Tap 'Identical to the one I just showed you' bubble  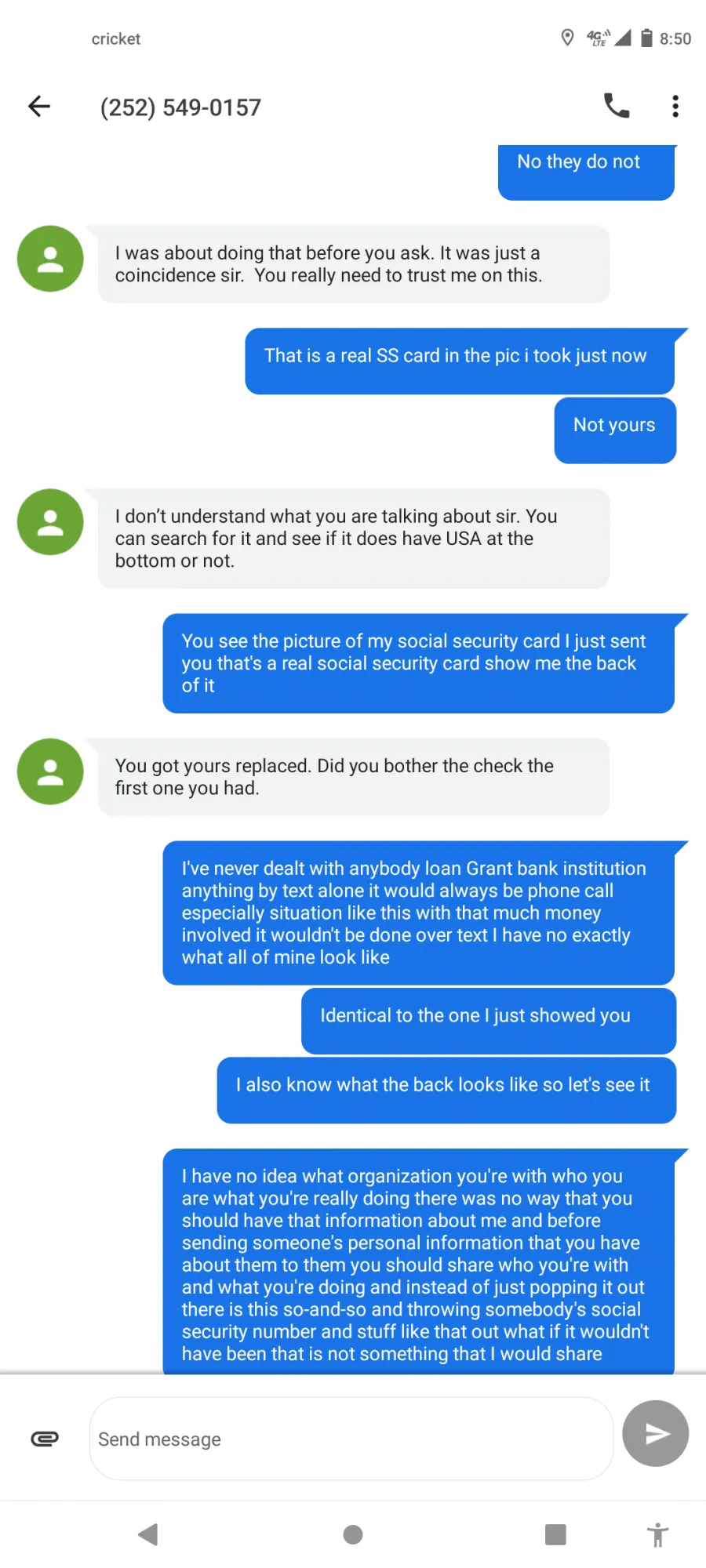click(489, 1021)
